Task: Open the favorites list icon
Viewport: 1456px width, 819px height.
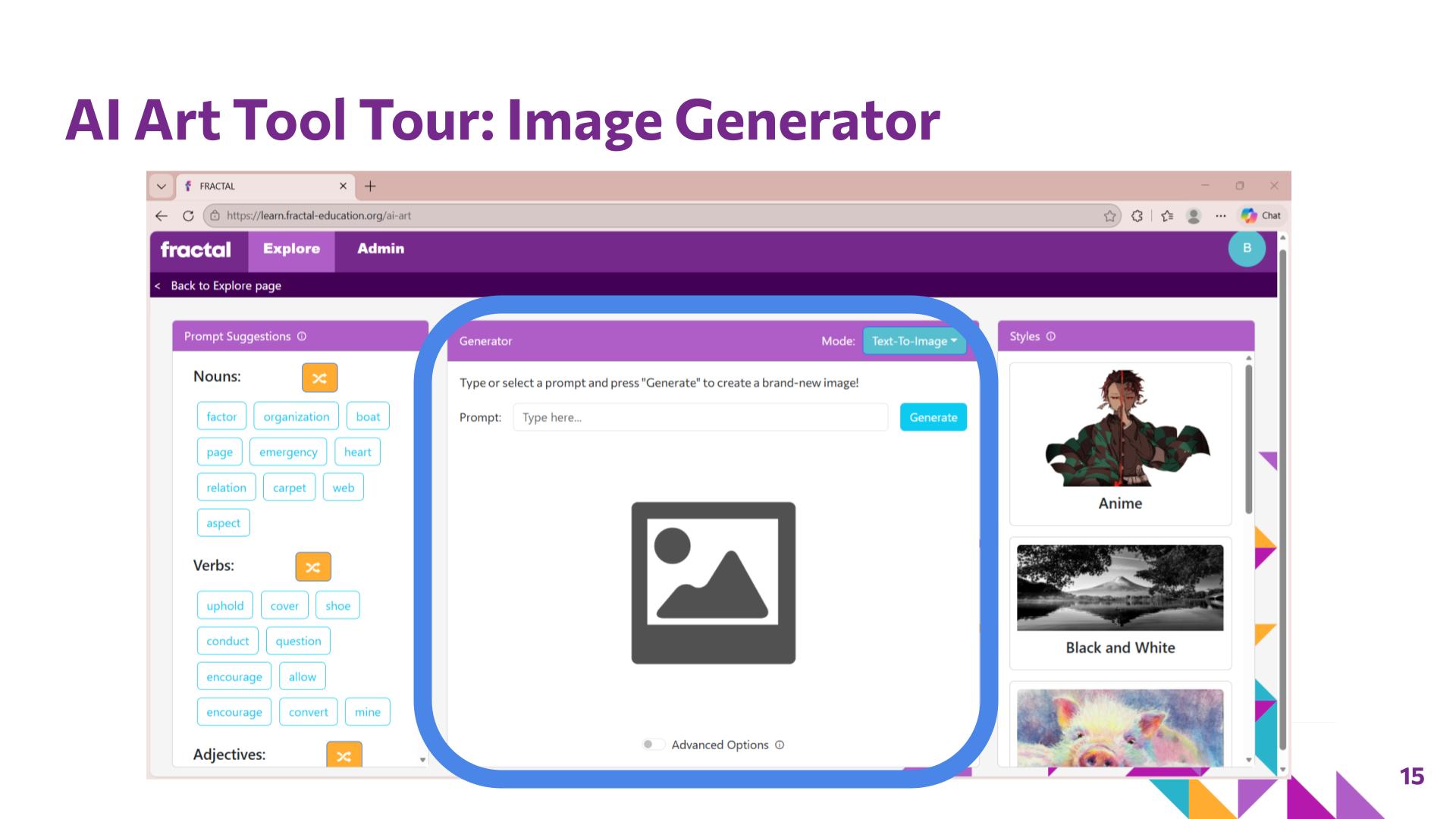Action: coord(1168,216)
